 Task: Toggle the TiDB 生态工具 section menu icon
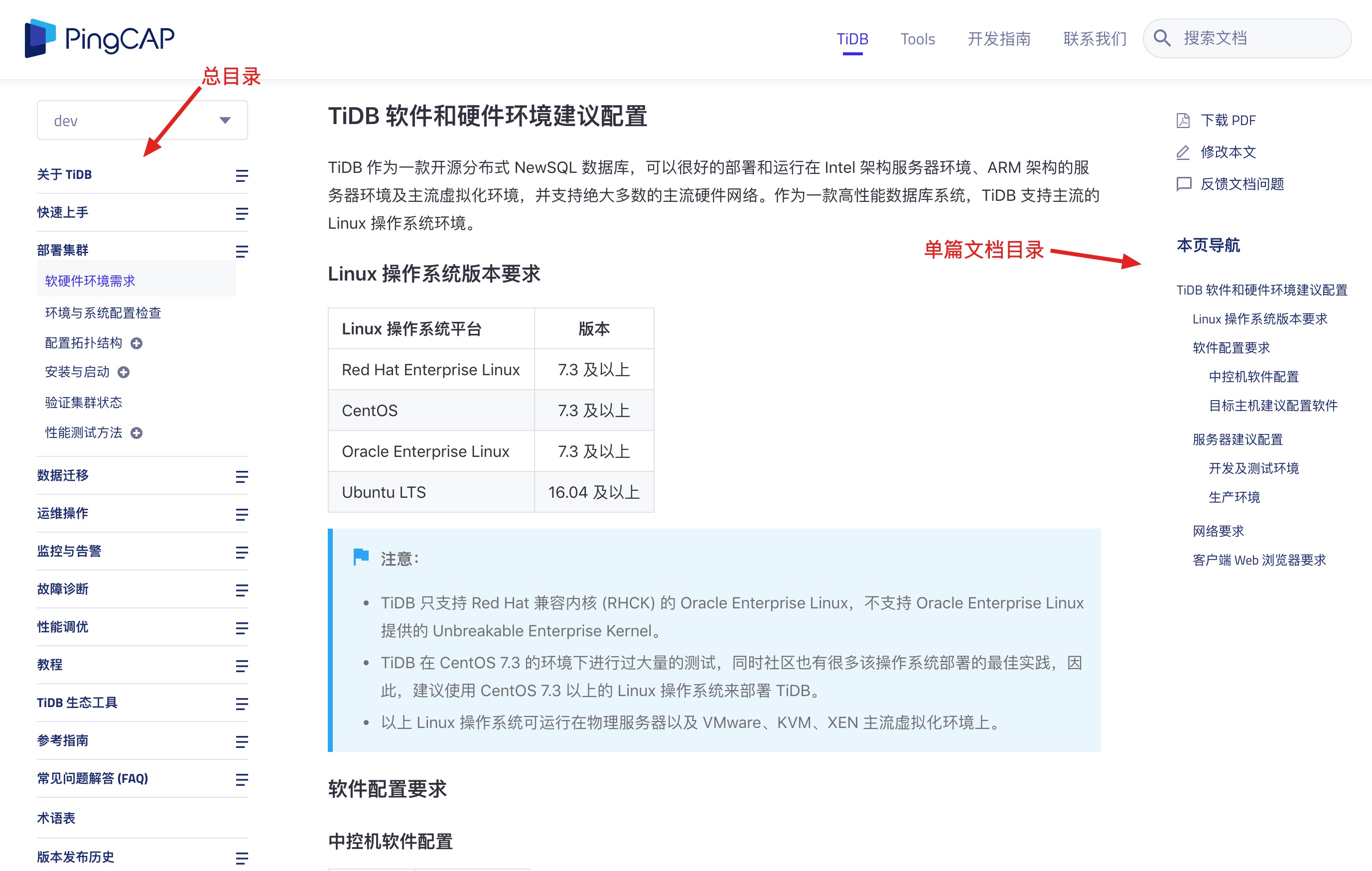(x=242, y=704)
